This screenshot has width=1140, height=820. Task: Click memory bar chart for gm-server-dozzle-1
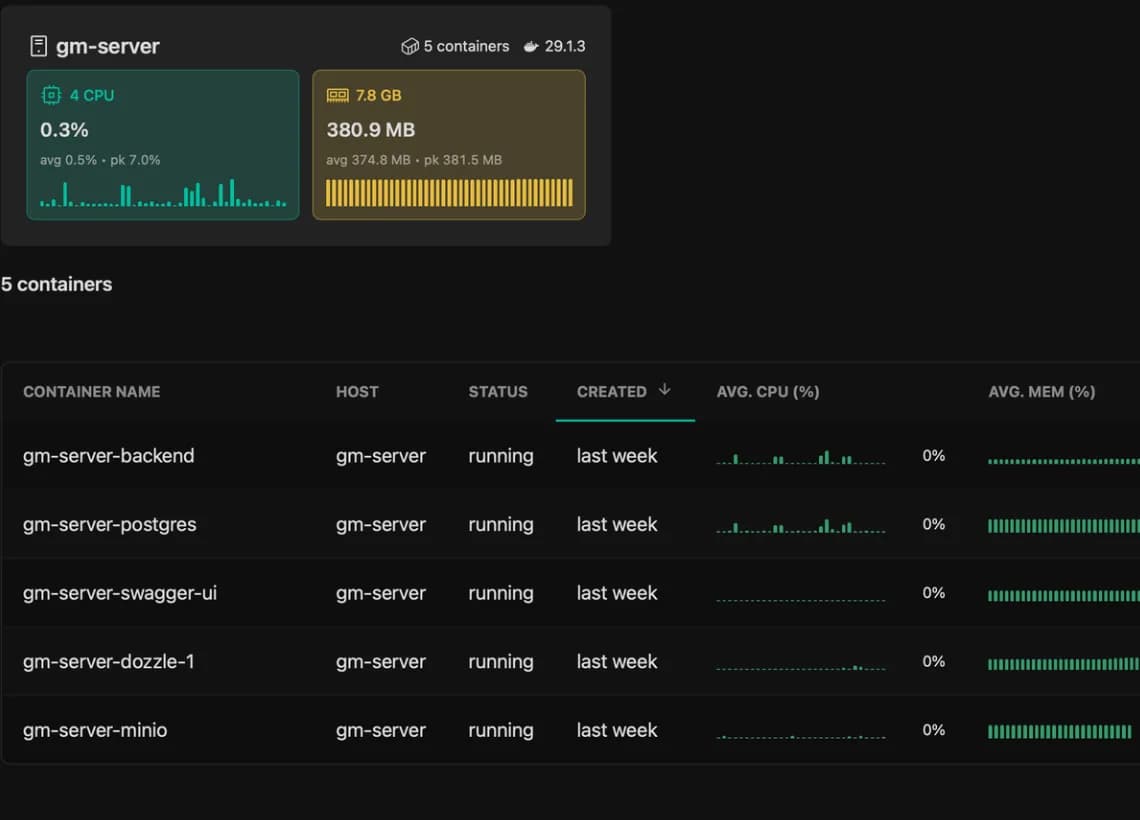pos(1064,664)
